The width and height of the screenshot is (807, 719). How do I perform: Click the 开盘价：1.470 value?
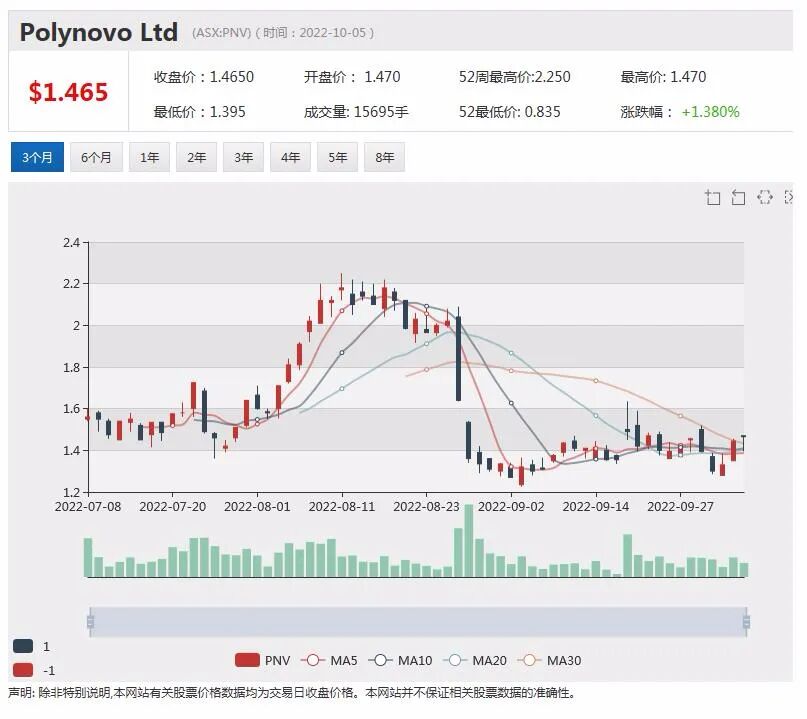pos(352,77)
